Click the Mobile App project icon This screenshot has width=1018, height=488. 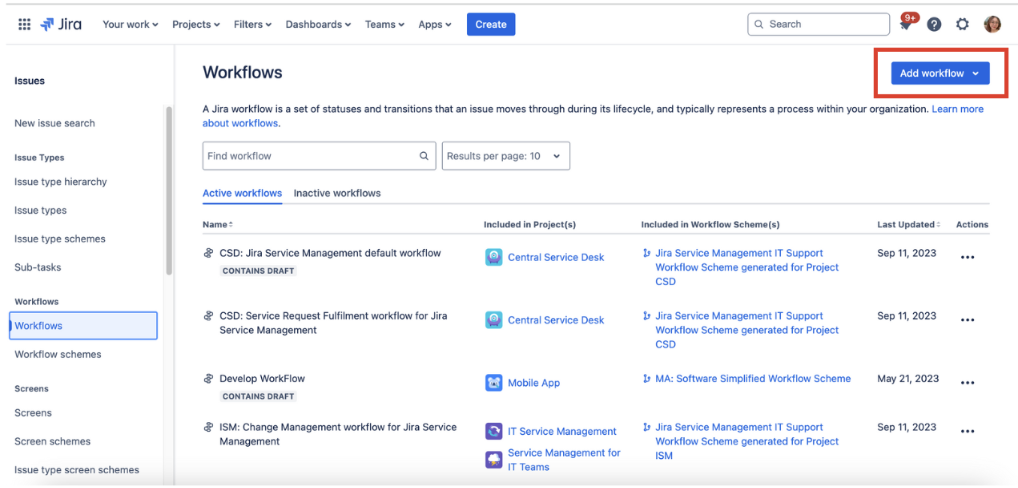click(x=493, y=383)
